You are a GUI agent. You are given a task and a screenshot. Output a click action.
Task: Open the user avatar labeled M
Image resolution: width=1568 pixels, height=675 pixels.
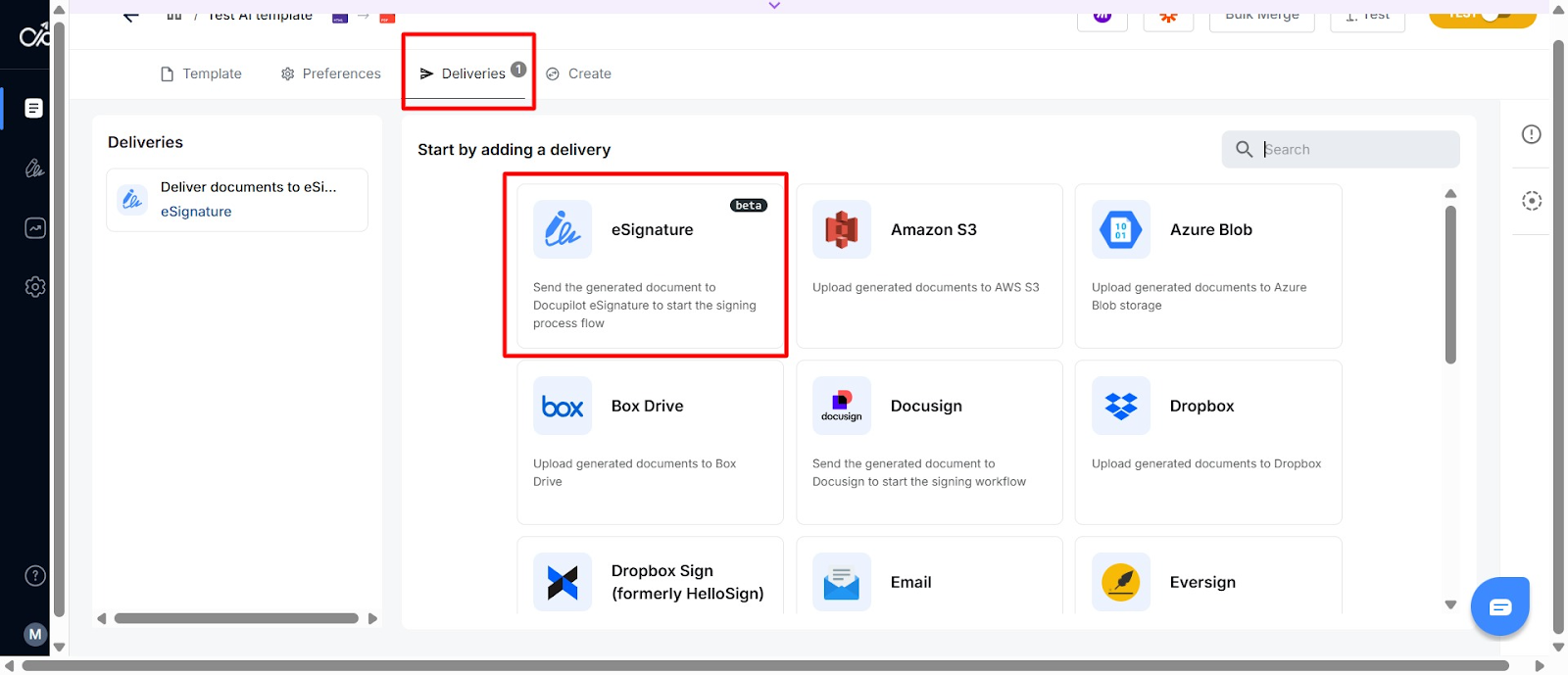pyautogui.click(x=35, y=634)
